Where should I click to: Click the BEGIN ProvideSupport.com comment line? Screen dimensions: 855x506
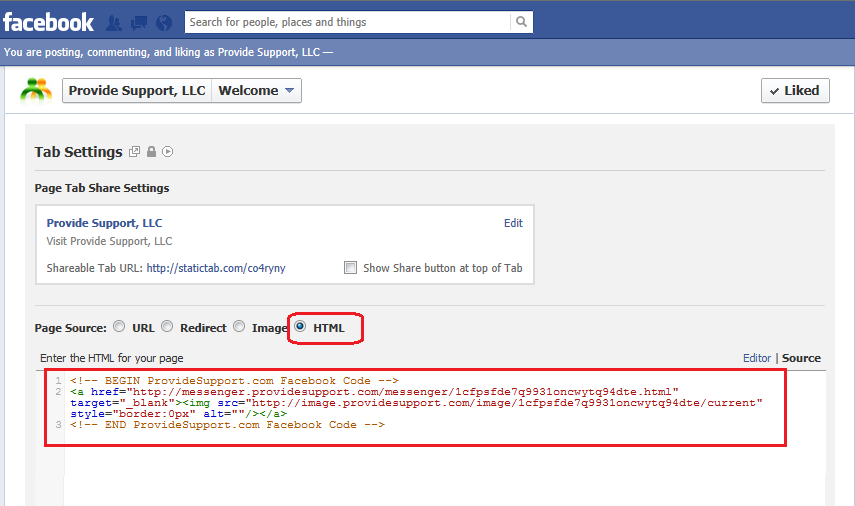[234, 381]
